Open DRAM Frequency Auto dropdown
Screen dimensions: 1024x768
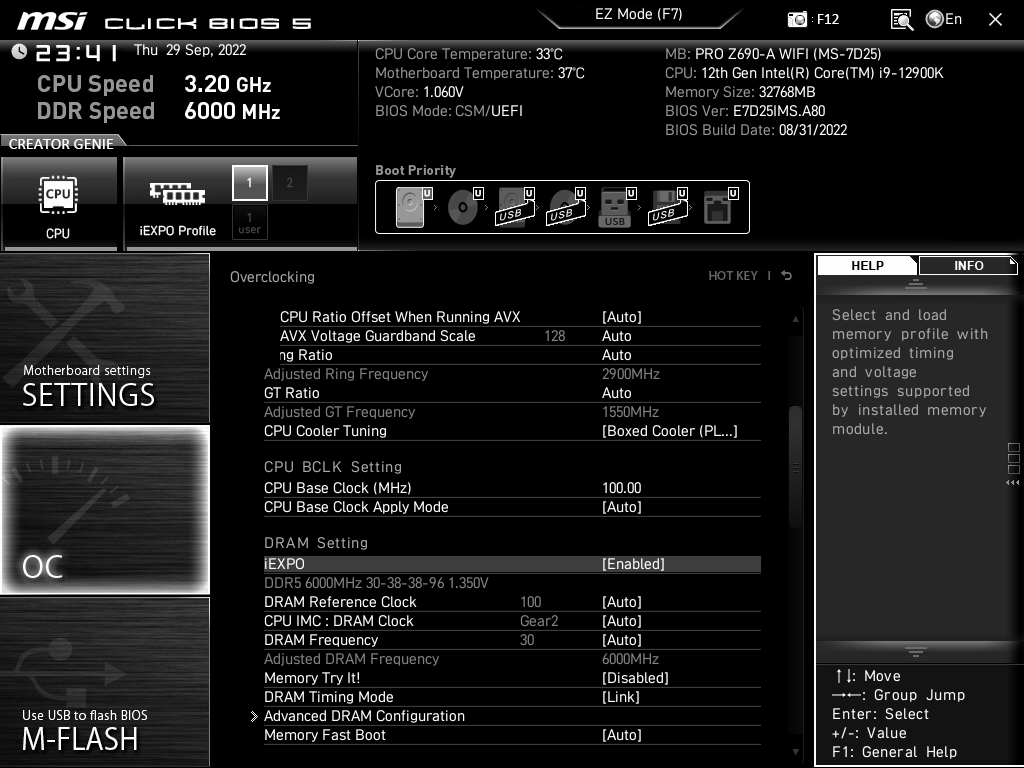pos(622,640)
